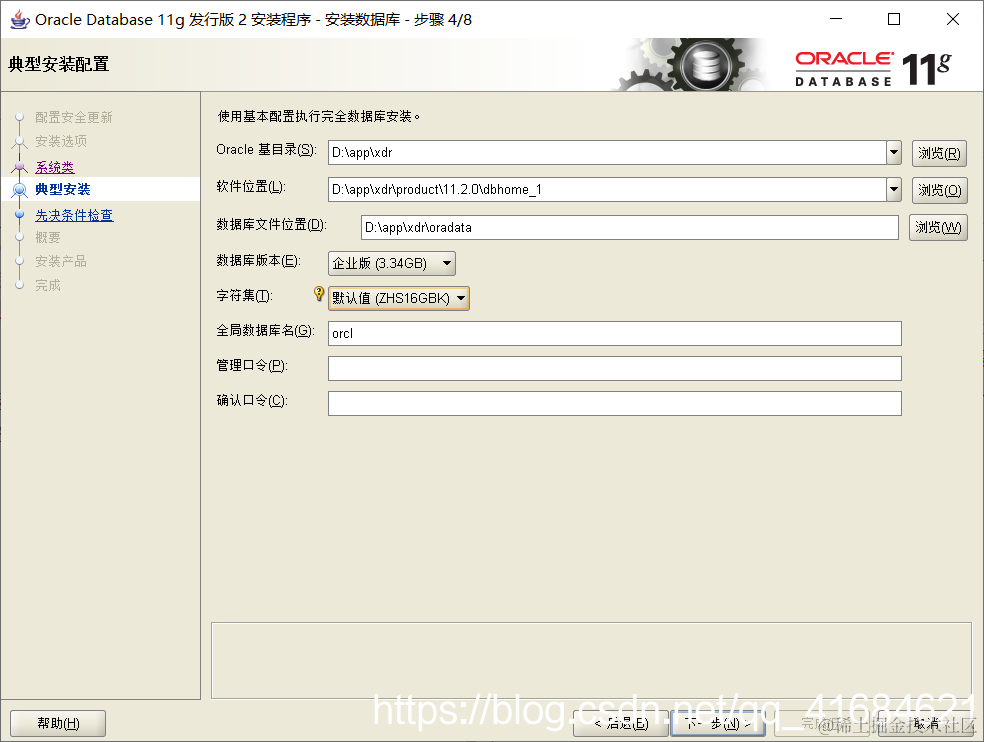Click 浏览(W) for 数据库文件位置
This screenshot has width=984, height=742.
pos(937,227)
